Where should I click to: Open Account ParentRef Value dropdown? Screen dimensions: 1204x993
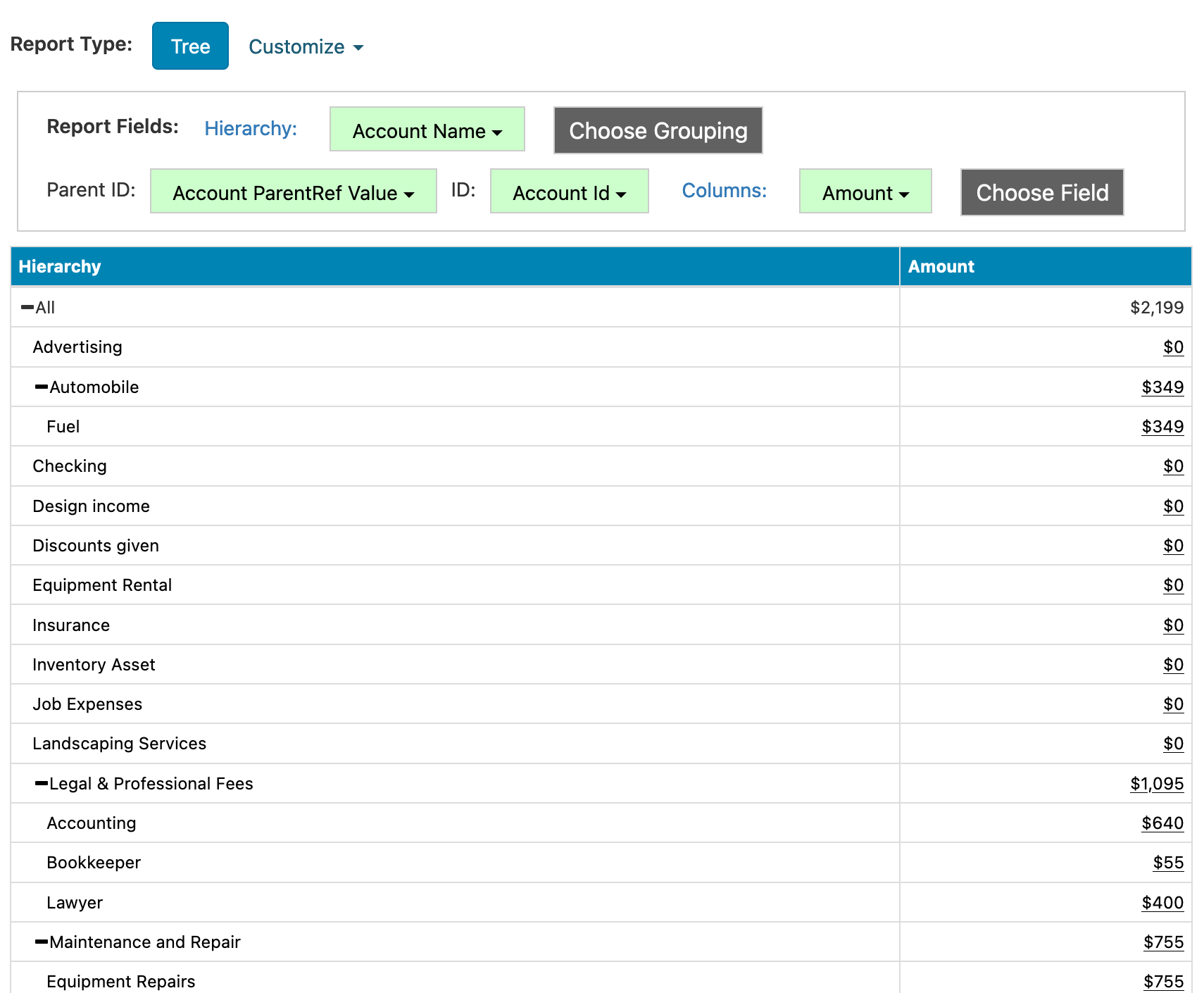click(x=293, y=193)
